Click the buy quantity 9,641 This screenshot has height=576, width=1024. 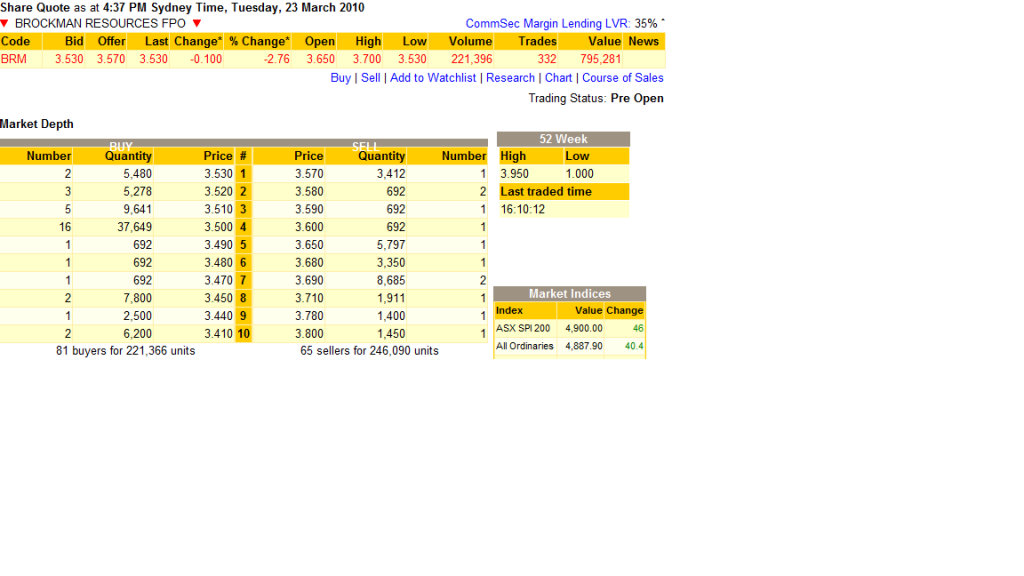pyautogui.click(x=137, y=209)
